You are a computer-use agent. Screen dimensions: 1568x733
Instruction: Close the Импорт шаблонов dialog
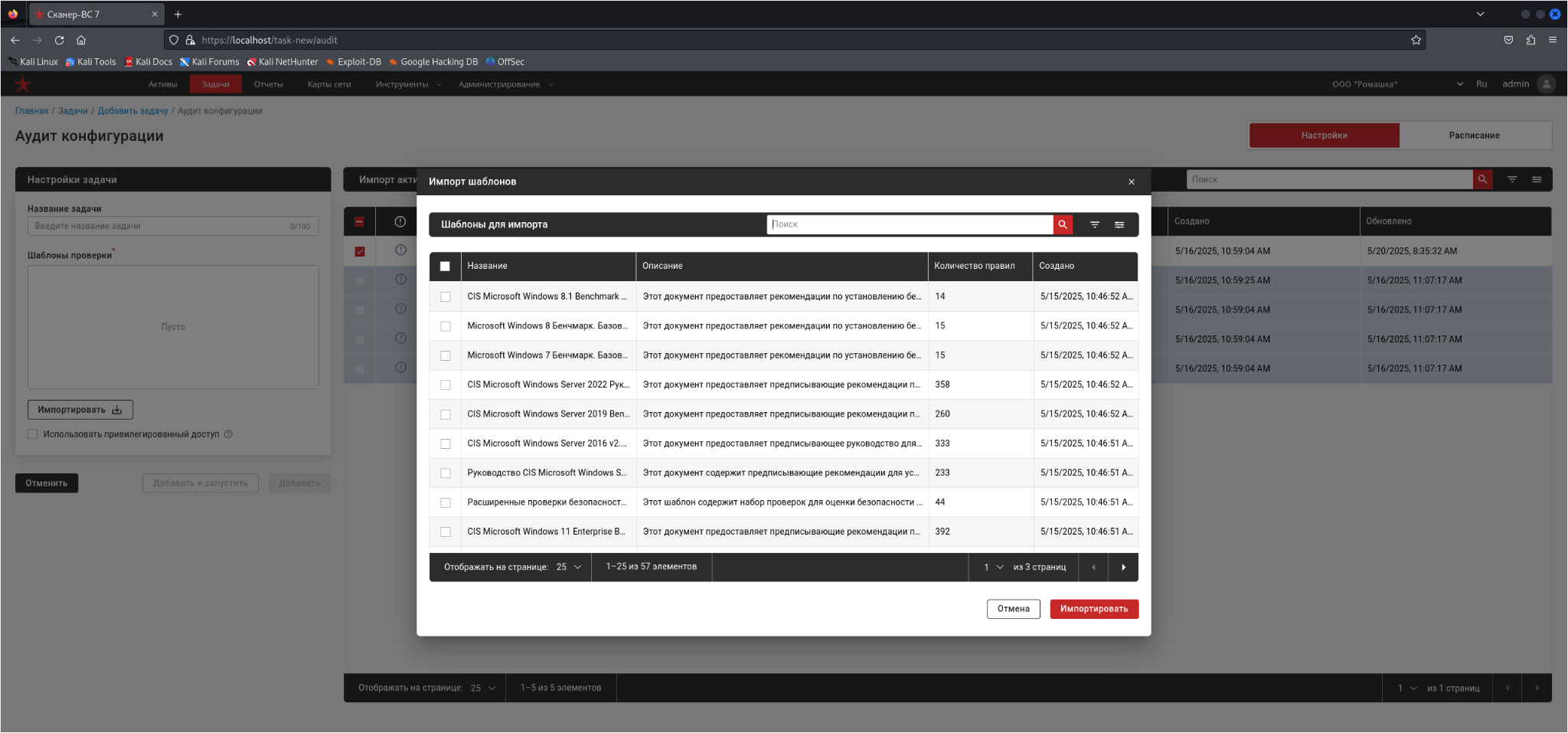(x=1132, y=182)
